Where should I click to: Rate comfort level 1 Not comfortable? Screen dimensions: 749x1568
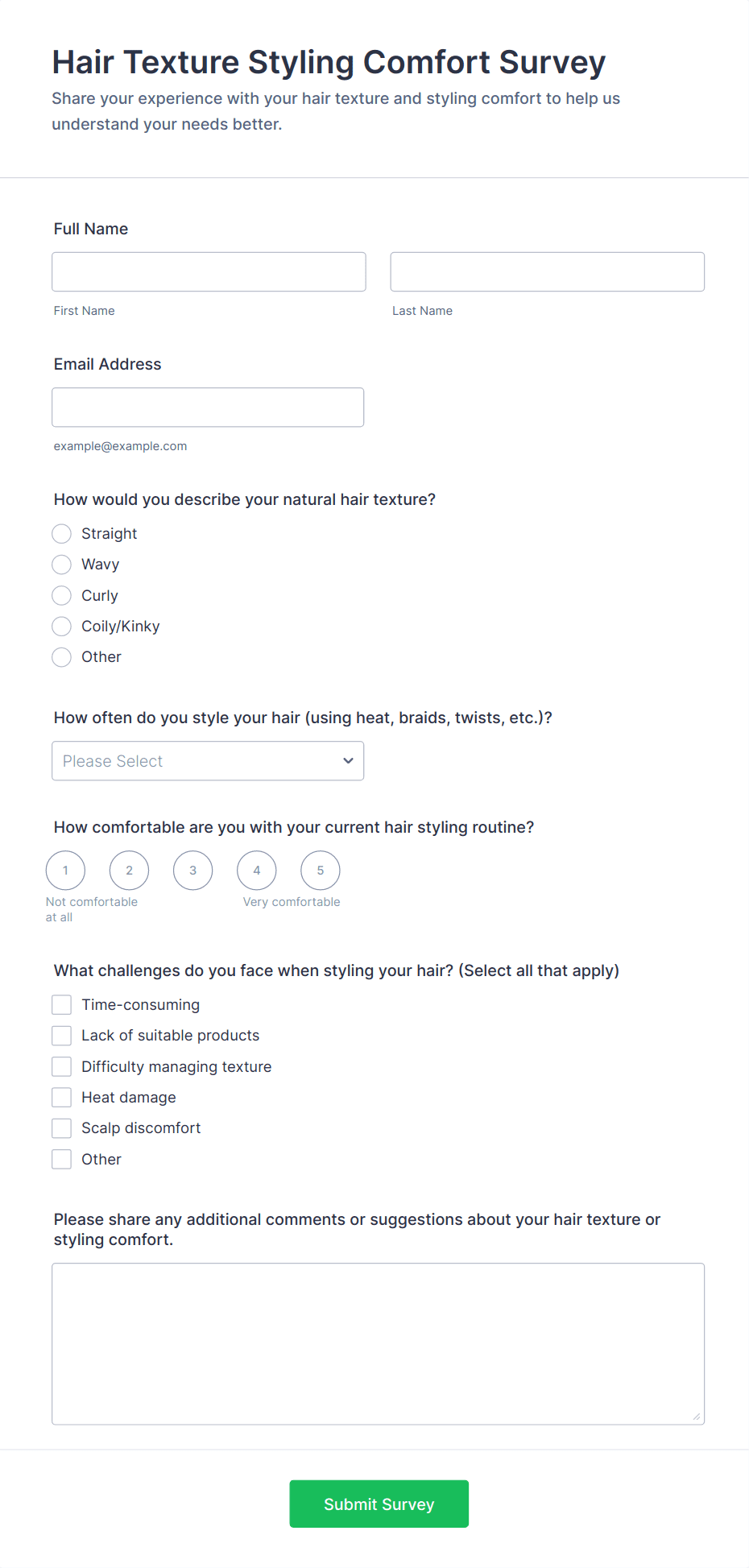pyautogui.click(x=66, y=871)
